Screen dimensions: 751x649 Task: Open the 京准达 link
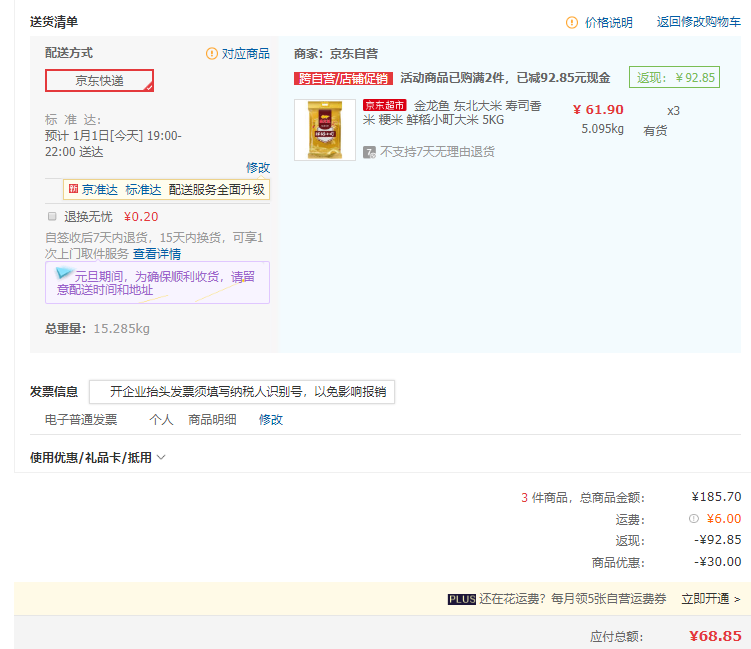[x=100, y=190]
